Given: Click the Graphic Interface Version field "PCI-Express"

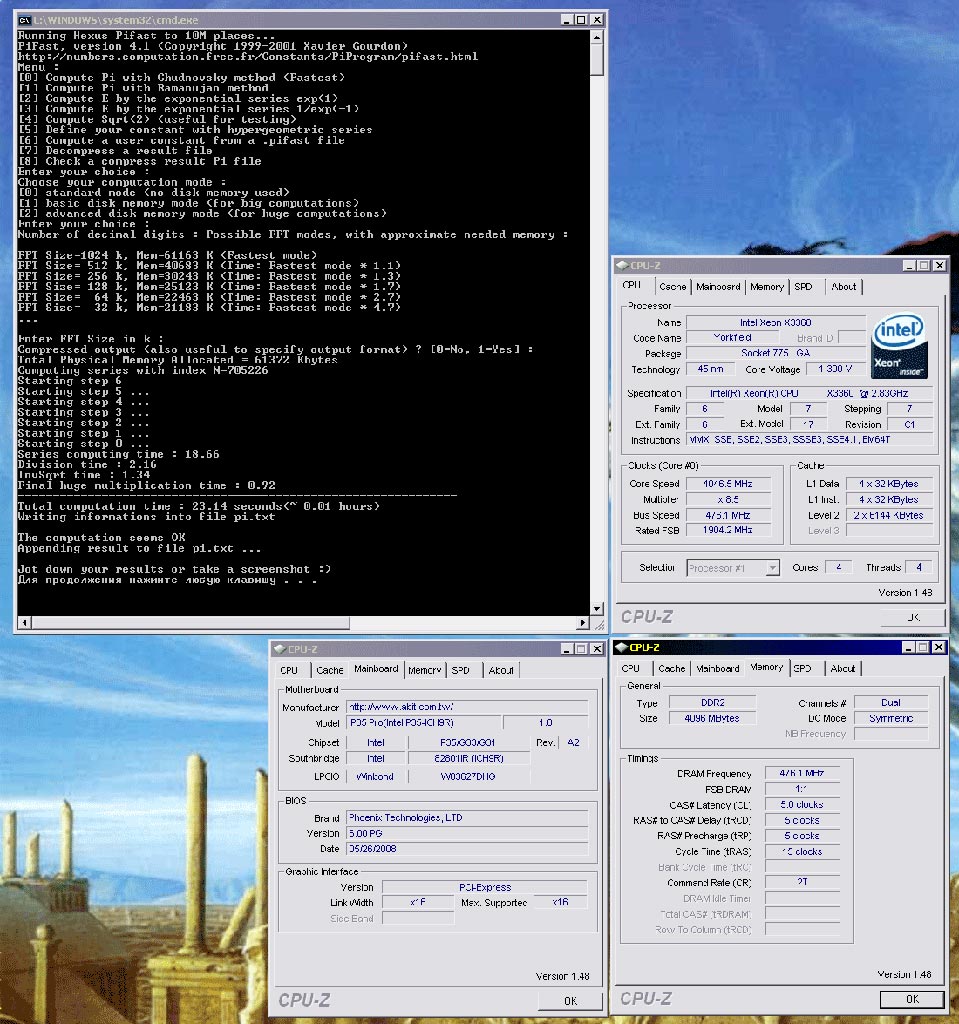Looking at the screenshot, I should tap(485, 888).
